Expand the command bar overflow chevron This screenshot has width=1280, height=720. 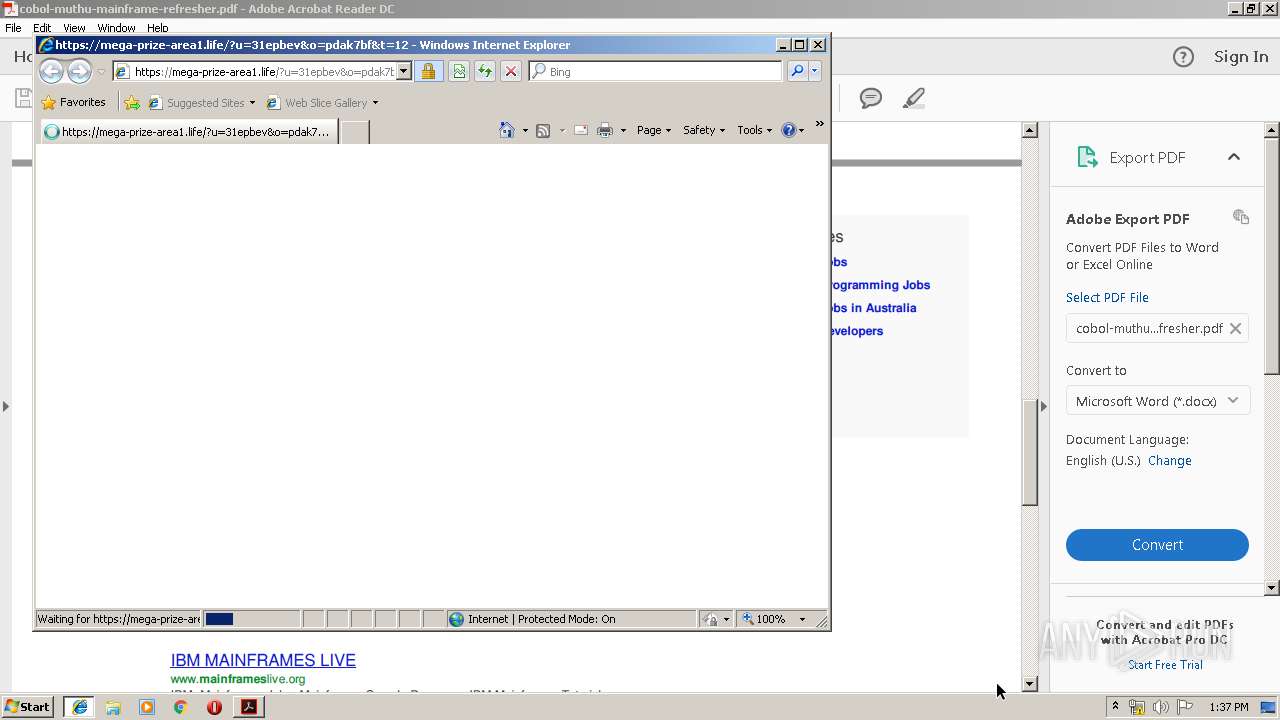819,124
